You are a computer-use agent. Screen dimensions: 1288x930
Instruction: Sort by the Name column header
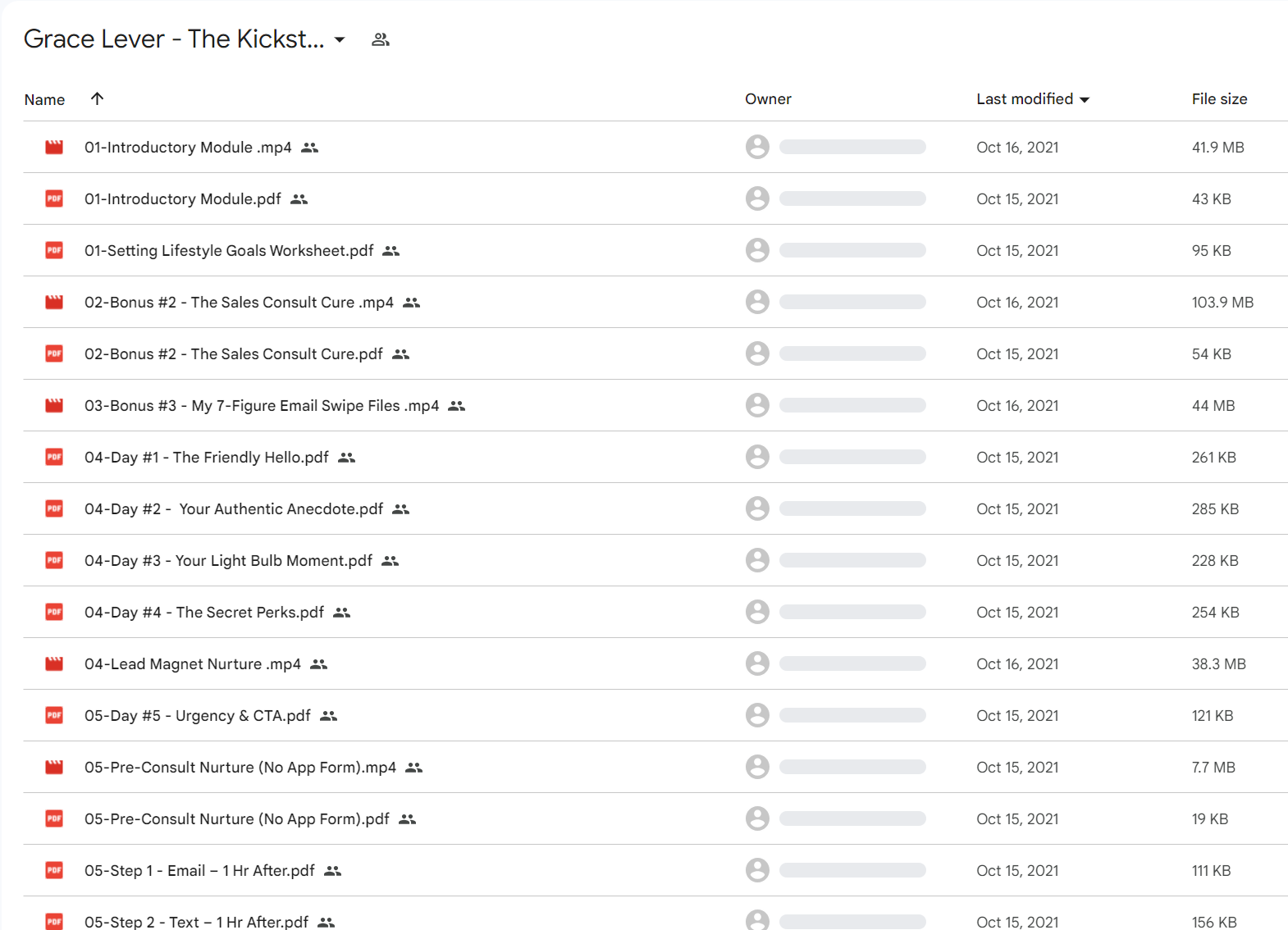click(x=44, y=99)
